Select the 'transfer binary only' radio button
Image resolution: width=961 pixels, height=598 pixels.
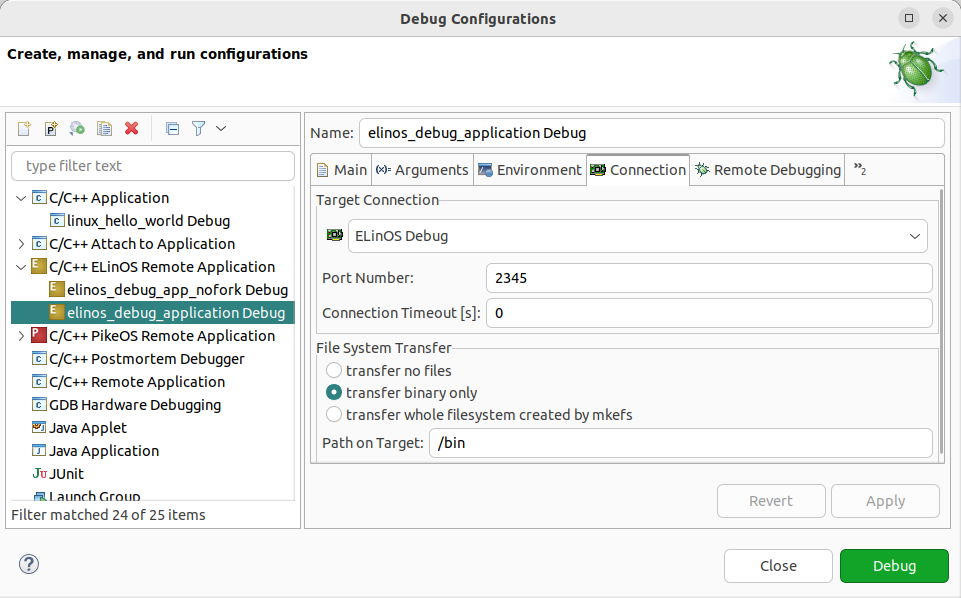334,393
